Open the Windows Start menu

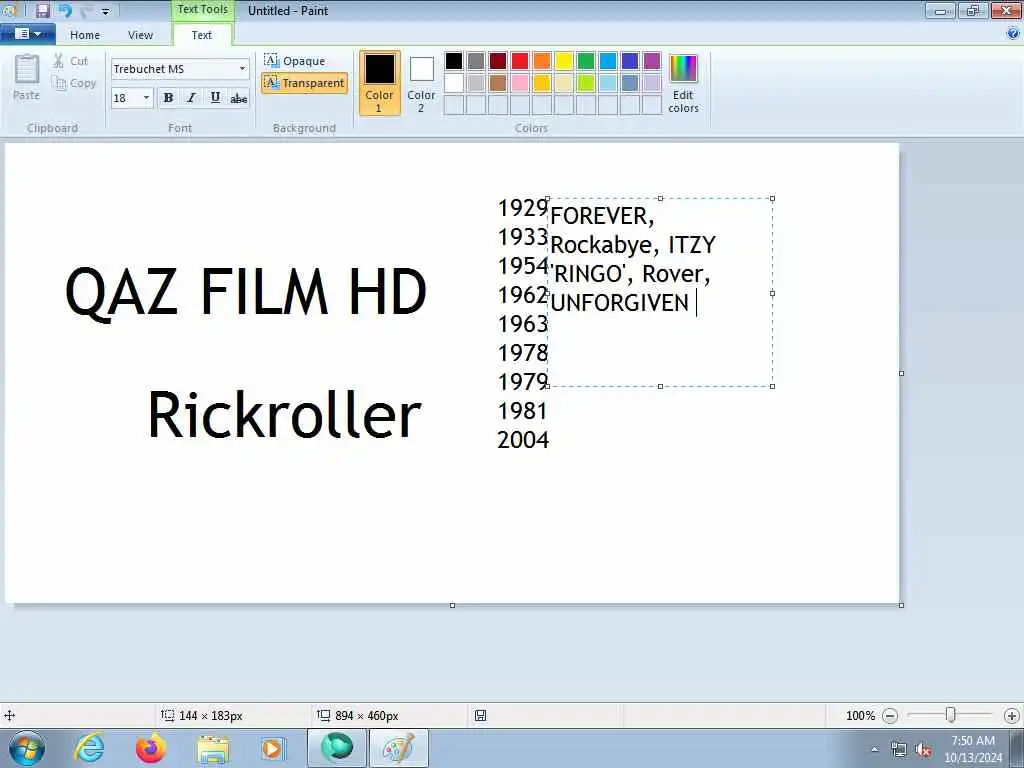(27, 748)
